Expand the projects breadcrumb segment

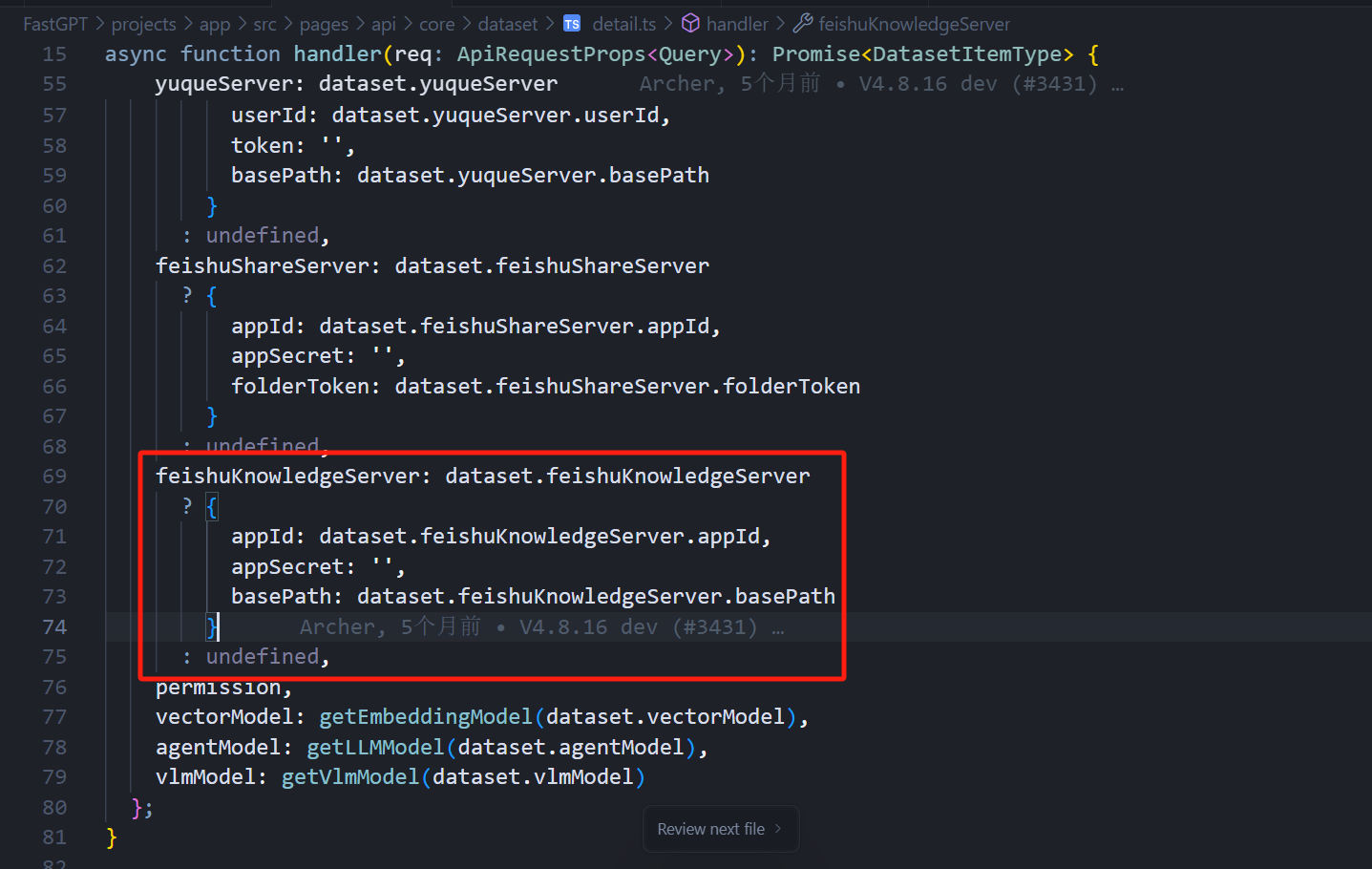click(x=143, y=24)
